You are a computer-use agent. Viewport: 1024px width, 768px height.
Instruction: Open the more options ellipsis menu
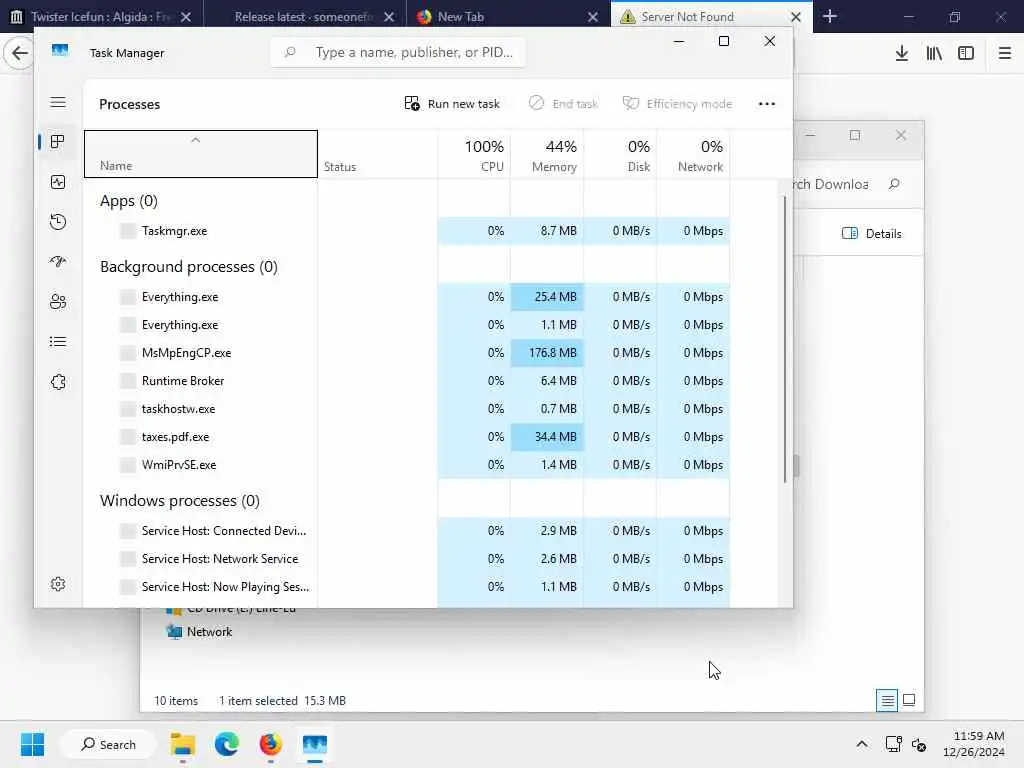[x=767, y=104]
